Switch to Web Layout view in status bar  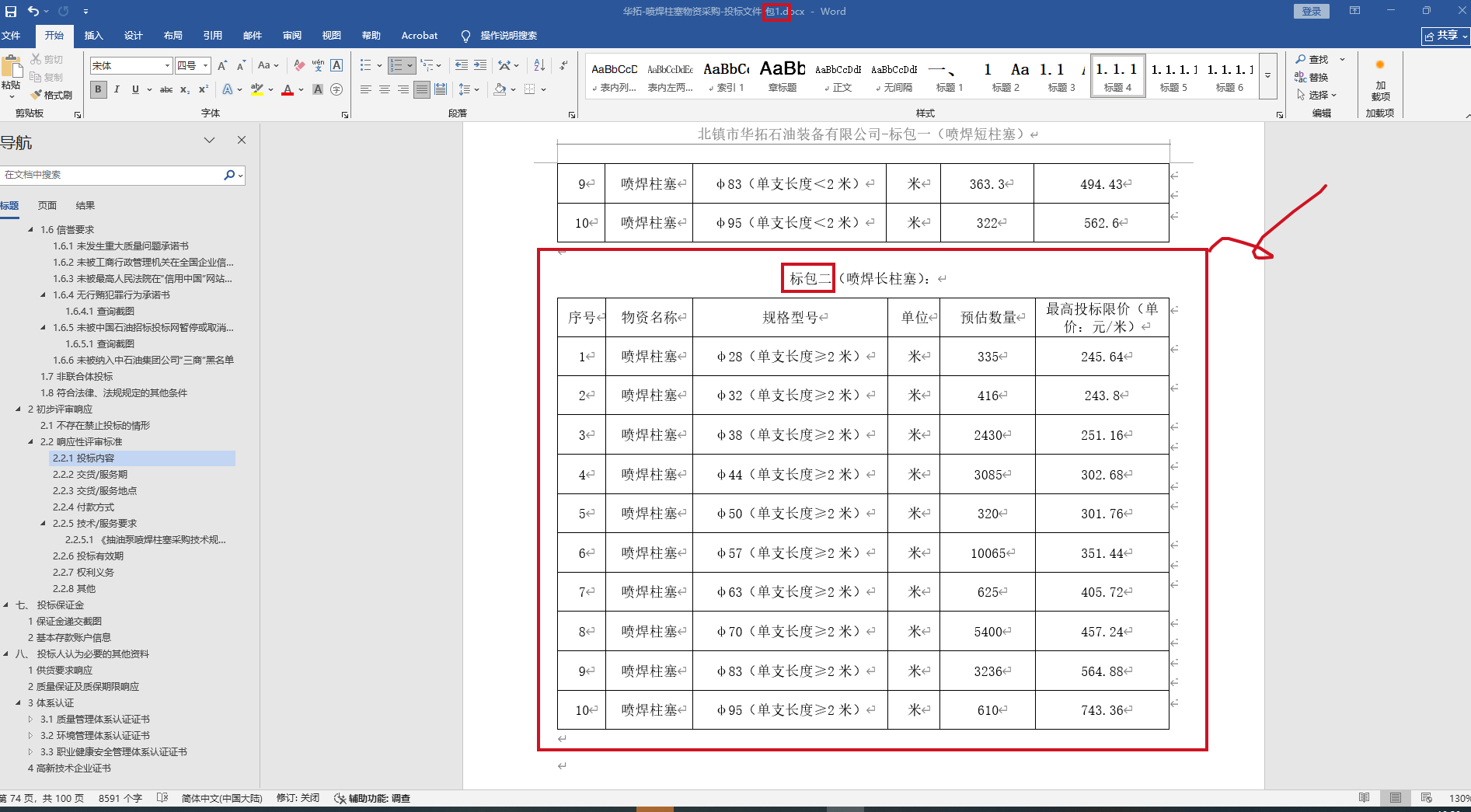1426,798
